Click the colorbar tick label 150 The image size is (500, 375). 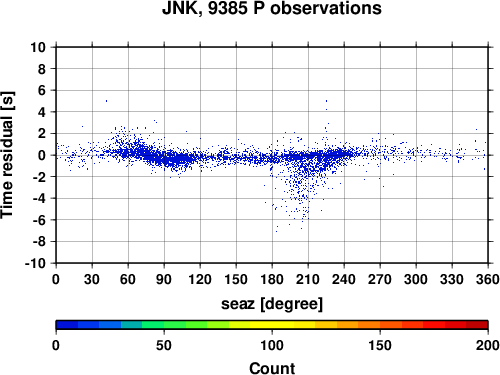coord(380,345)
